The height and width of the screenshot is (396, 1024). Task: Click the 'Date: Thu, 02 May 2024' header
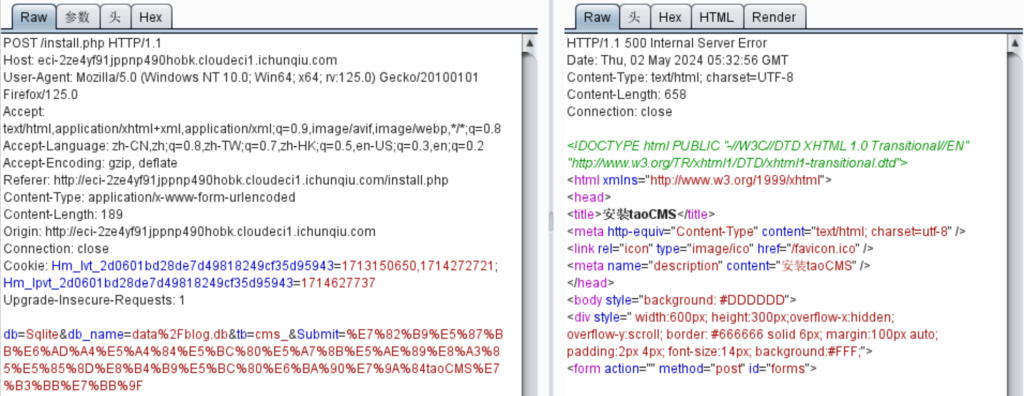coord(677,60)
